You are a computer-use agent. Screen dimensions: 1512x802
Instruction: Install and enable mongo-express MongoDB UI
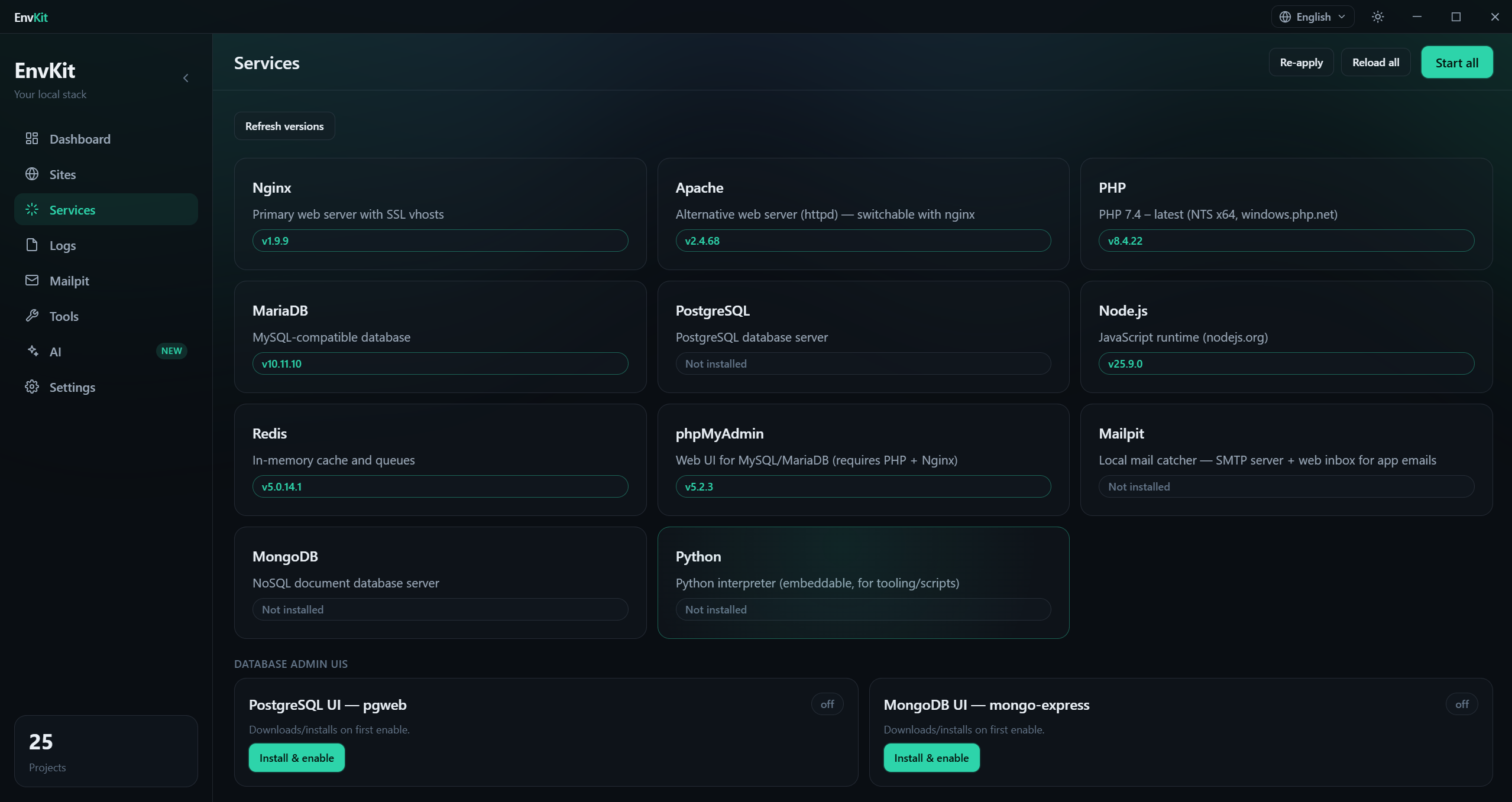click(x=931, y=758)
